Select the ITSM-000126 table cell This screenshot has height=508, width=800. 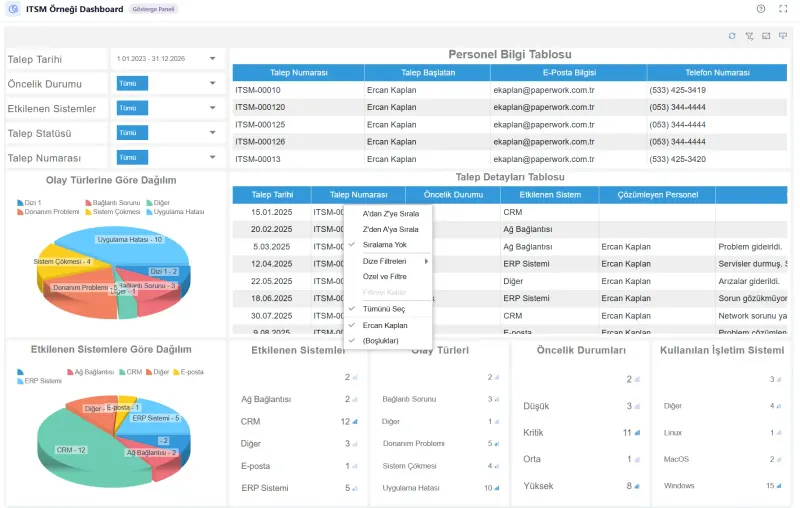(298, 142)
